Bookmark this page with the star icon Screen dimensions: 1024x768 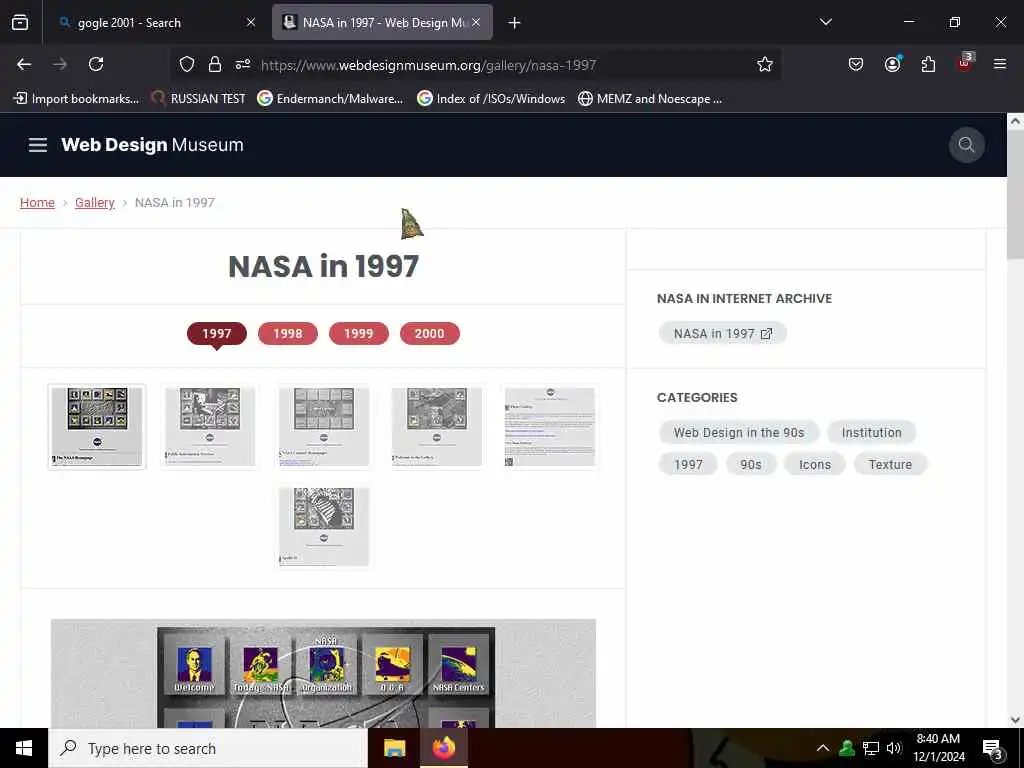coord(765,64)
